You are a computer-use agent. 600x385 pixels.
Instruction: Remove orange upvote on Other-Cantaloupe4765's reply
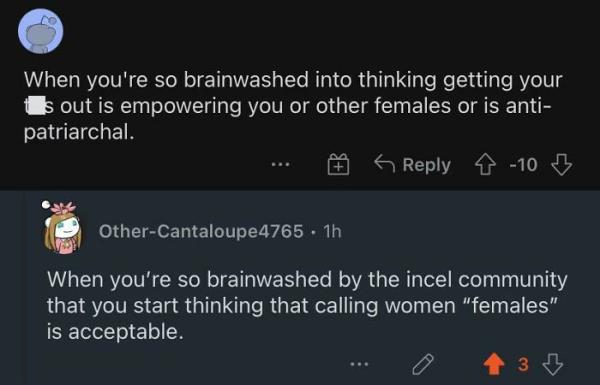click(494, 364)
